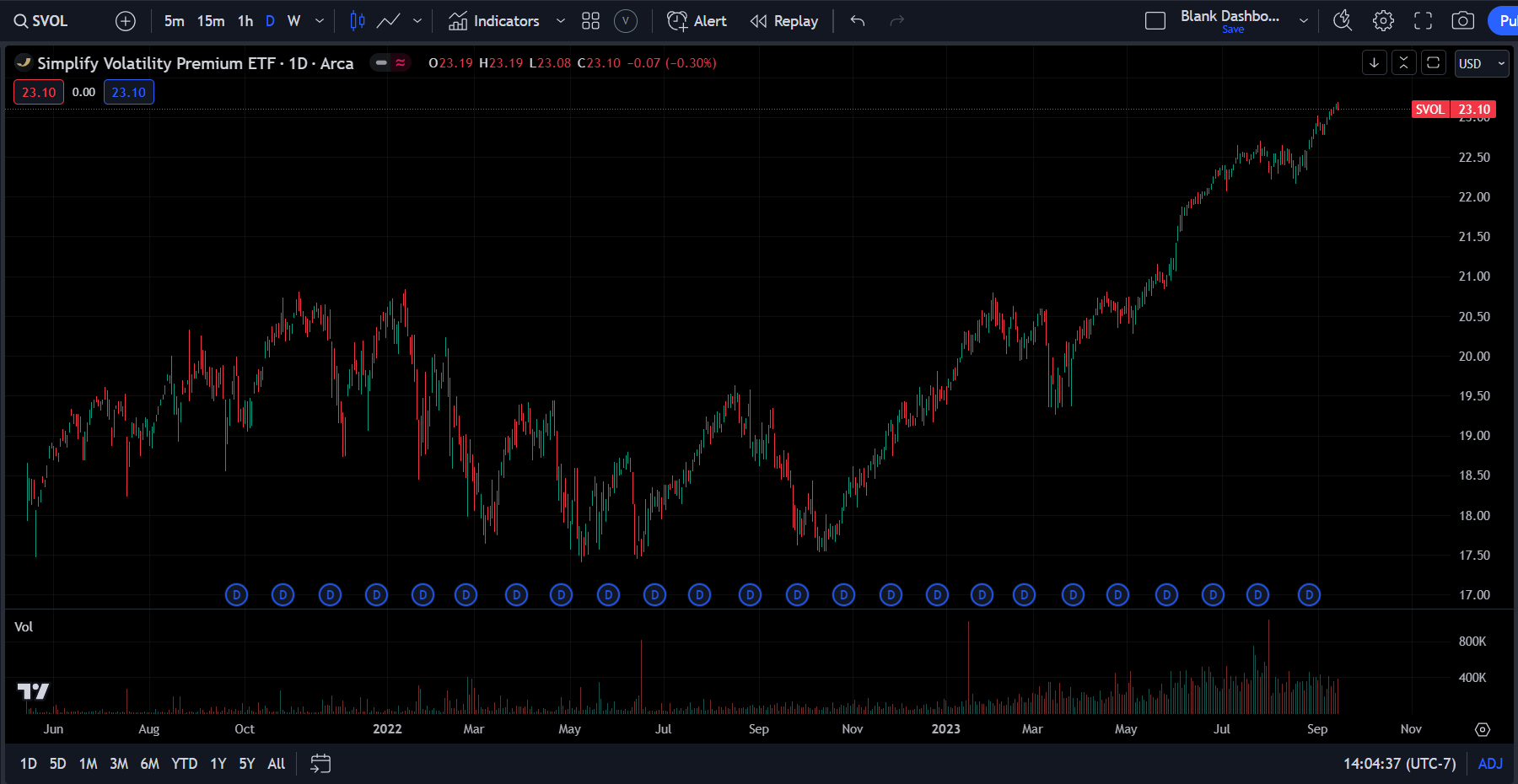Open the SVOL symbol search
Viewport: 1518px width, 784px height.
click(41, 21)
